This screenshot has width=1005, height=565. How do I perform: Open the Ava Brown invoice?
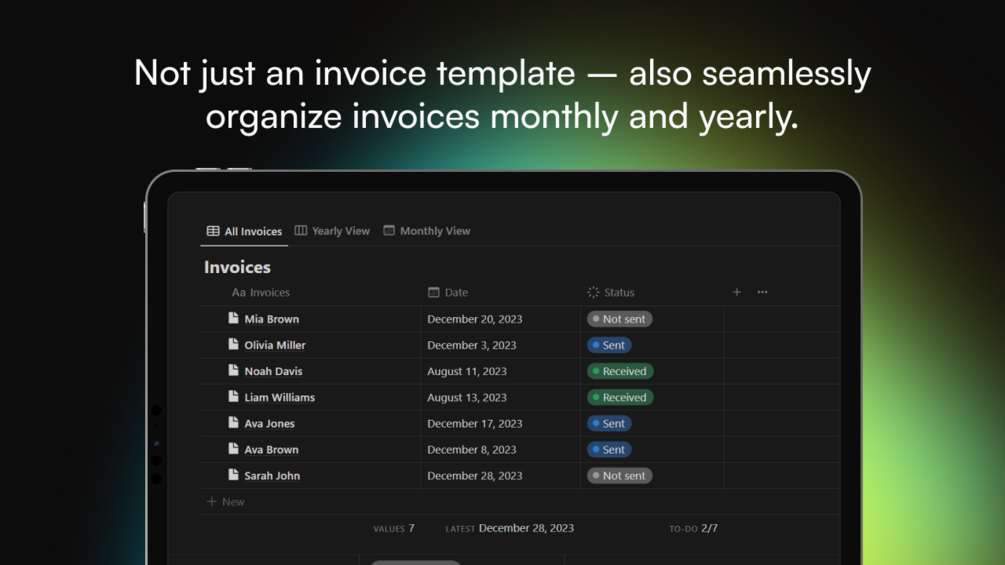271,450
